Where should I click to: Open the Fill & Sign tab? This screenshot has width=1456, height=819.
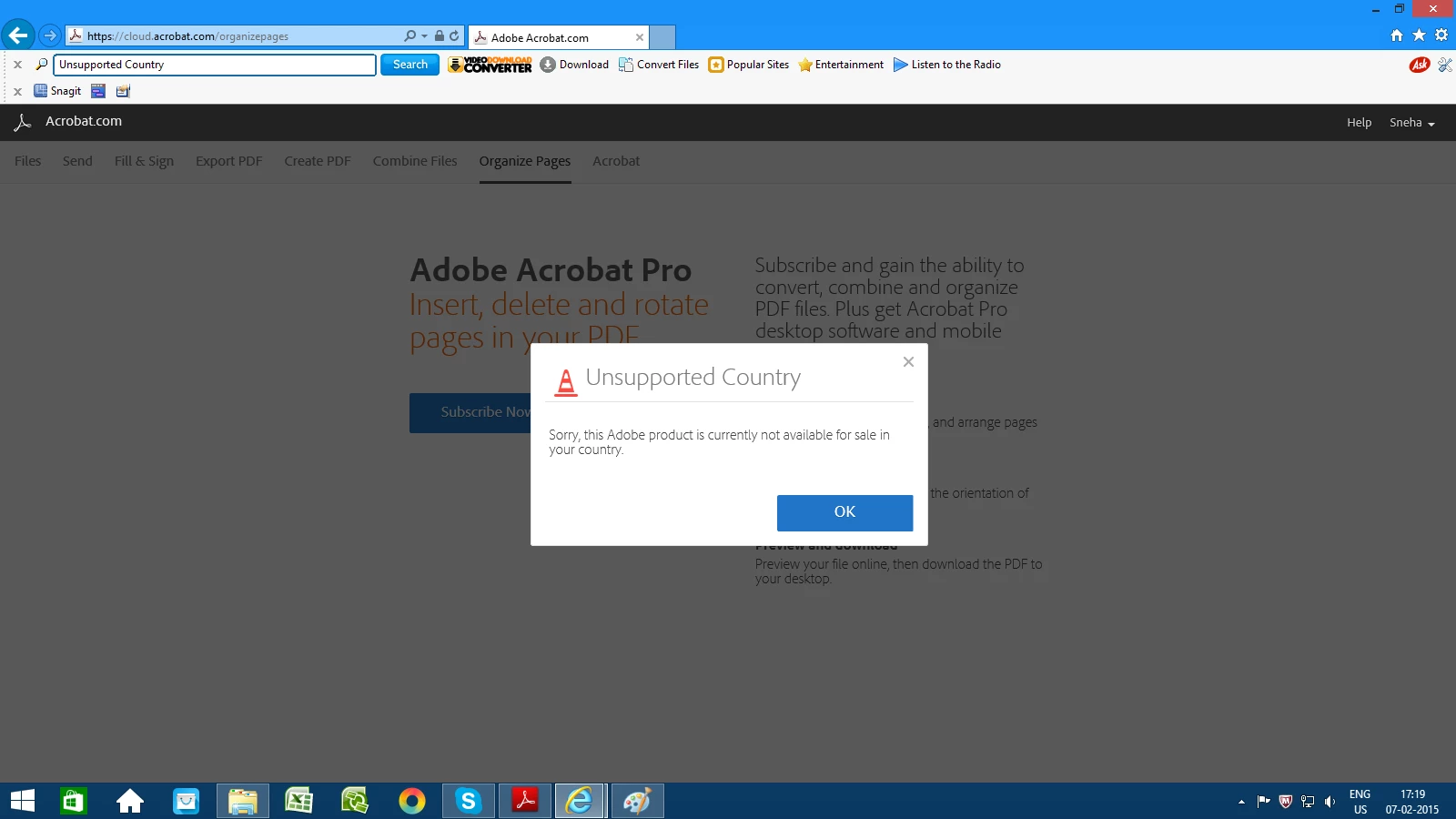click(144, 161)
